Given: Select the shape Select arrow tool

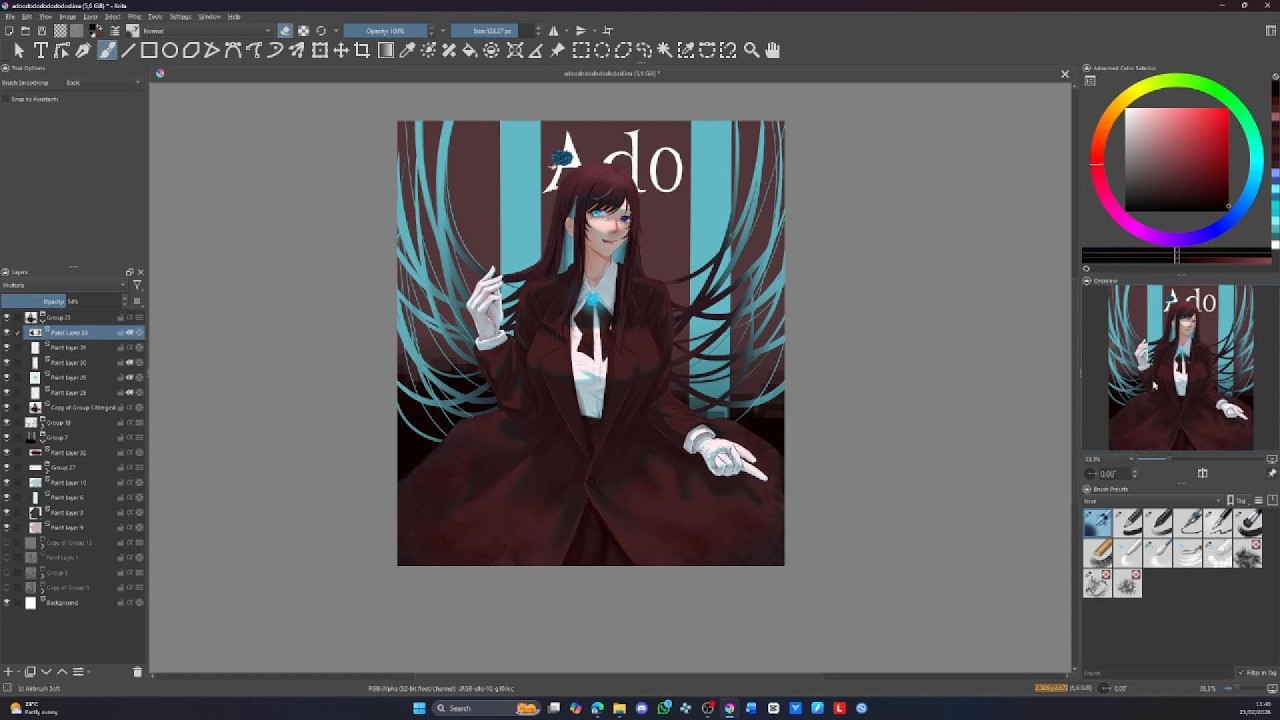Looking at the screenshot, I should point(19,50).
